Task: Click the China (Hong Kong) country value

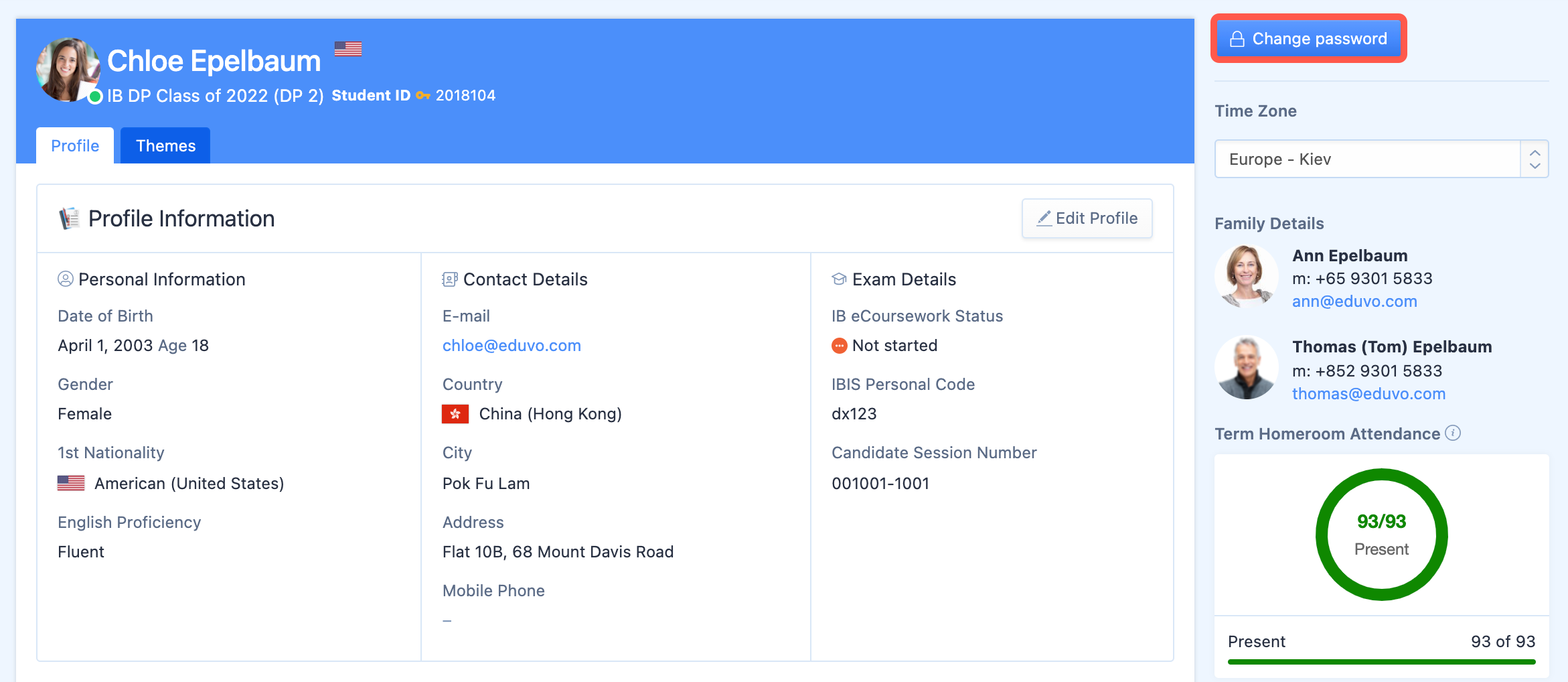Action: (x=550, y=414)
